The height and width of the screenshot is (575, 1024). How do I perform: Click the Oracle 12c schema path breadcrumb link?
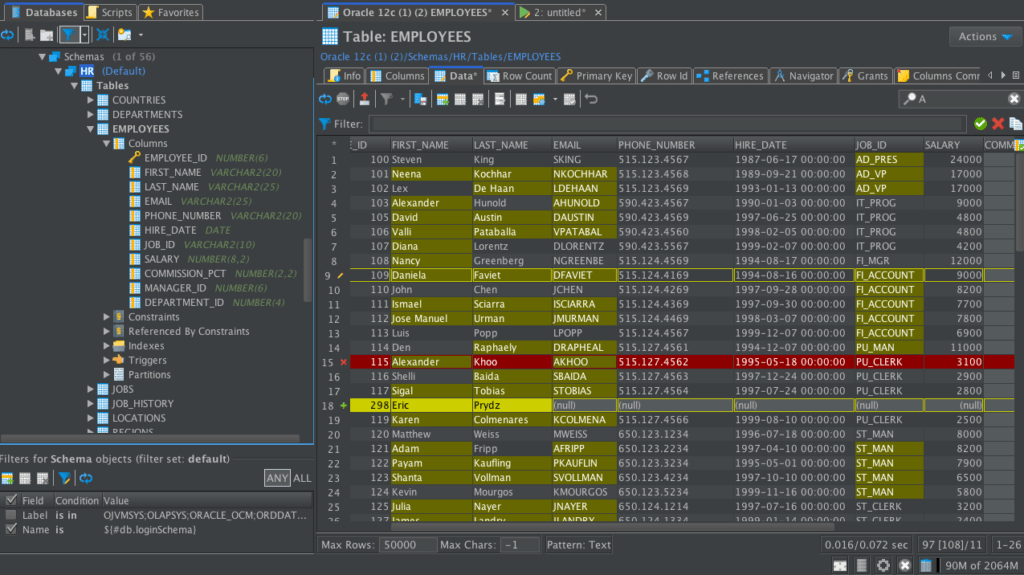440,57
